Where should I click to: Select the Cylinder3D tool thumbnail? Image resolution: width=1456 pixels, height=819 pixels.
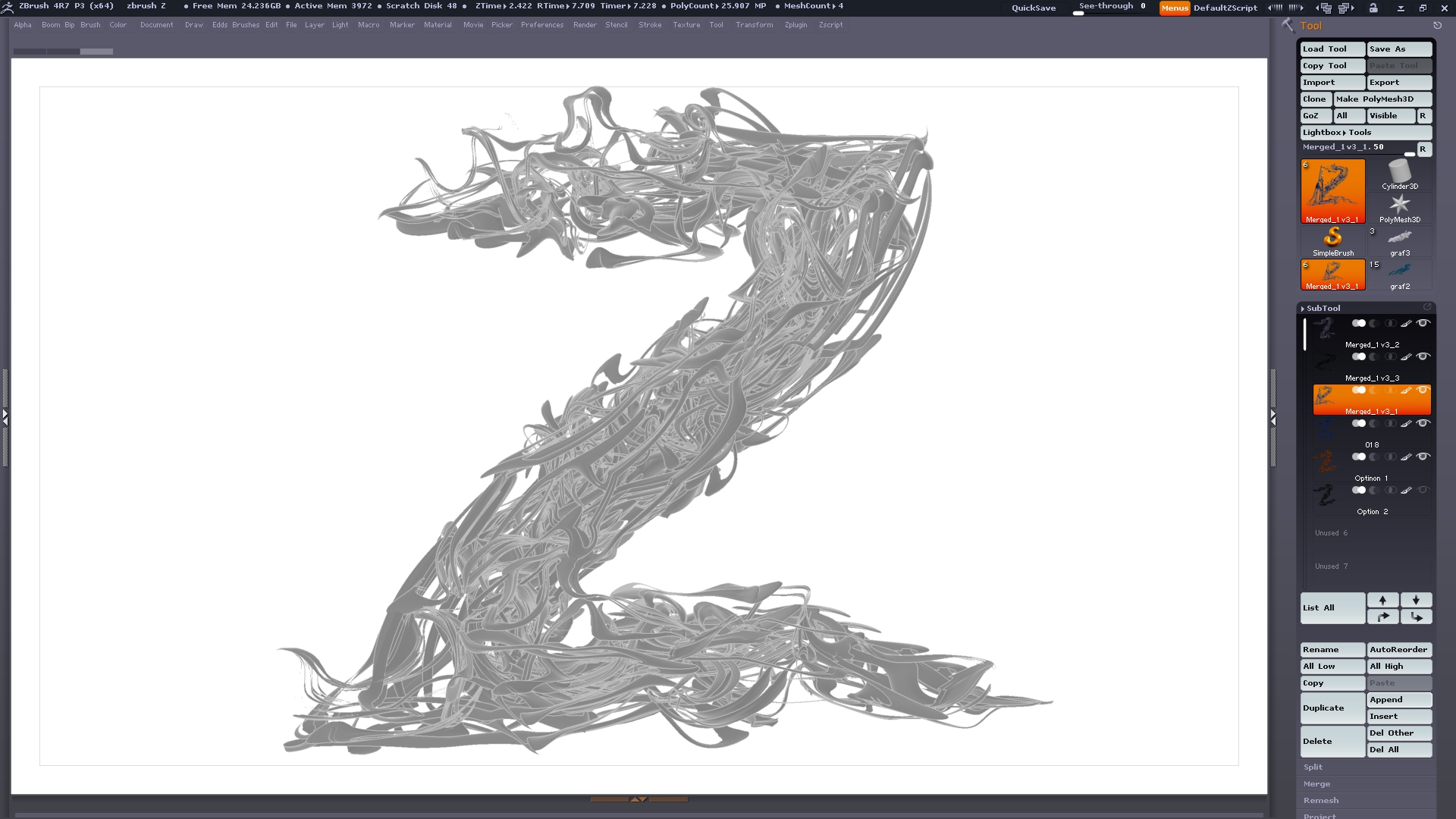click(1399, 174)
